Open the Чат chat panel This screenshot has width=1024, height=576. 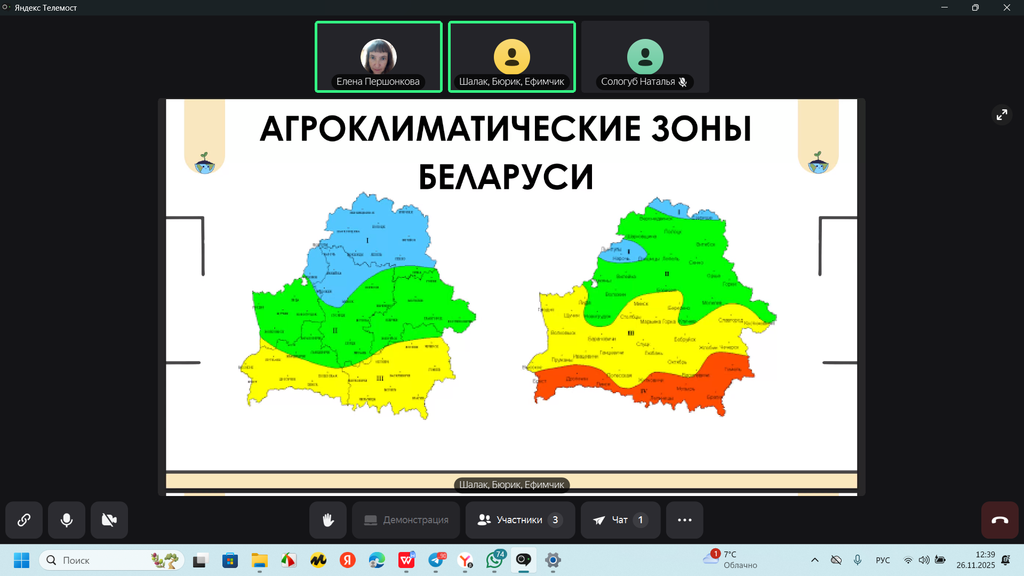tap(620, 520)
